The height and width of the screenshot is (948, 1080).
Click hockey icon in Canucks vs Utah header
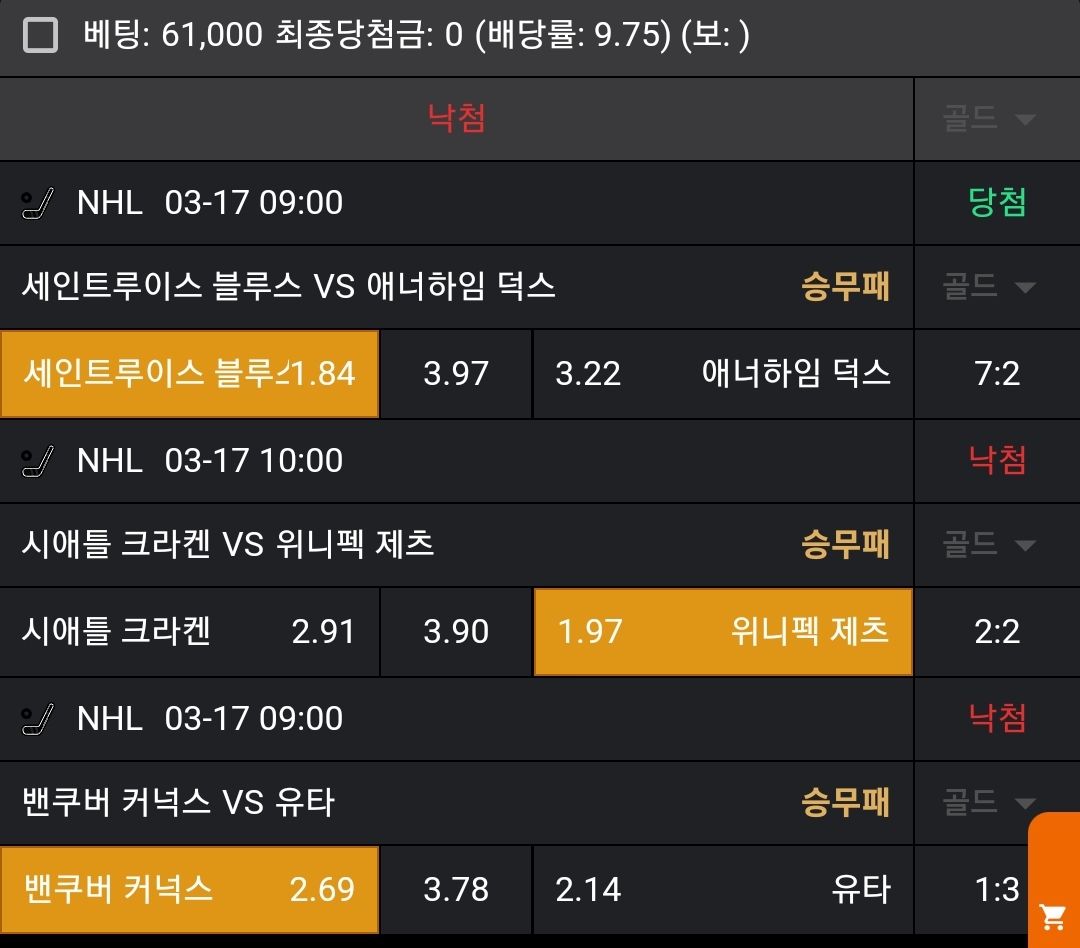click(37, 719)
